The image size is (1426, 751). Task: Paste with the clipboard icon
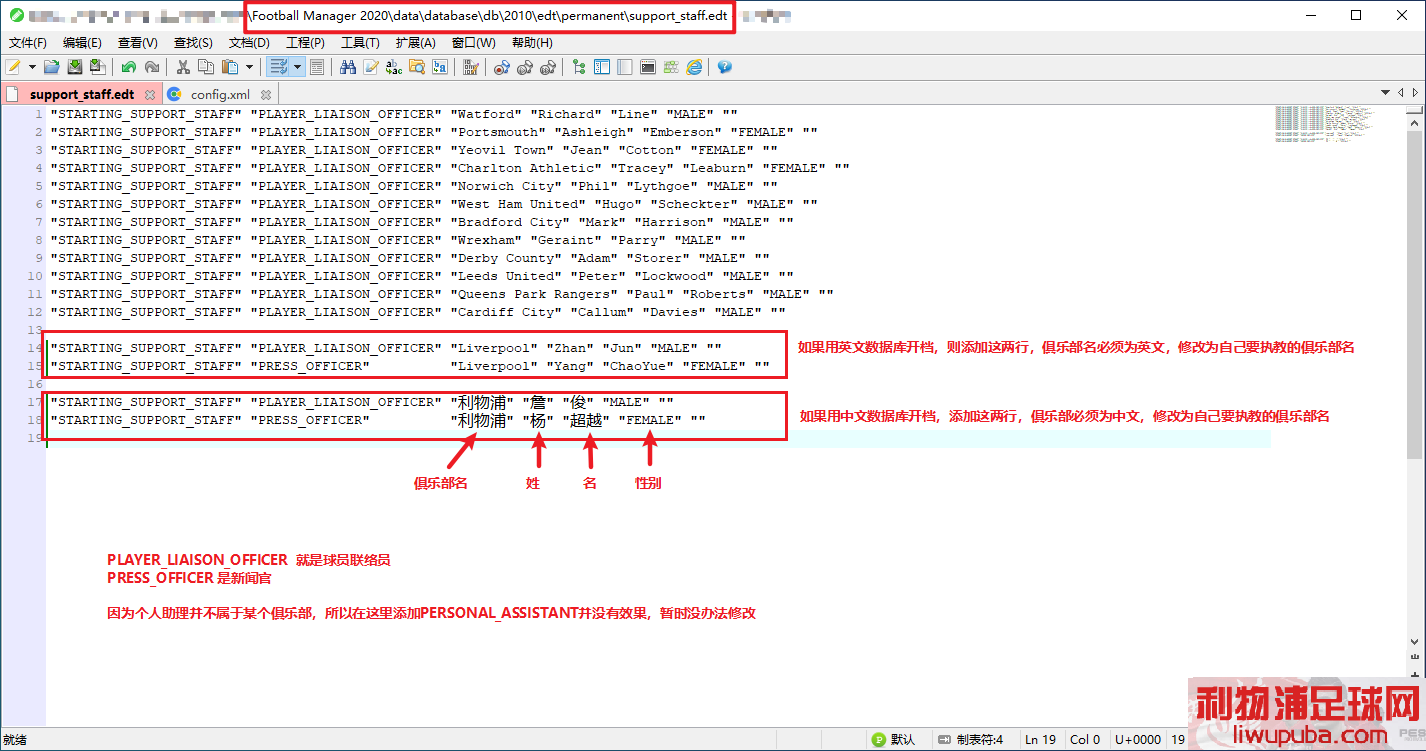(230, 67)
